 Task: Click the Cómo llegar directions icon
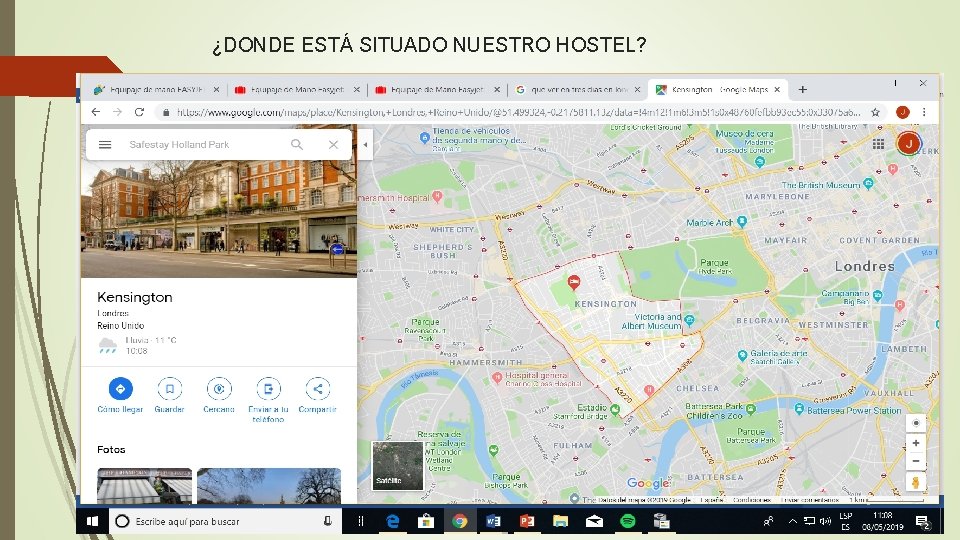[x=121, y=388]
